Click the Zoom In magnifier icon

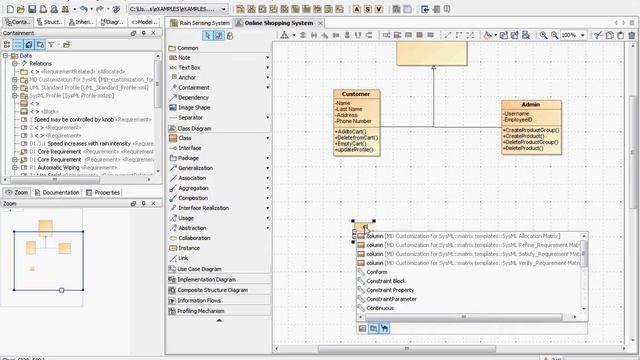tap(543, 35)
